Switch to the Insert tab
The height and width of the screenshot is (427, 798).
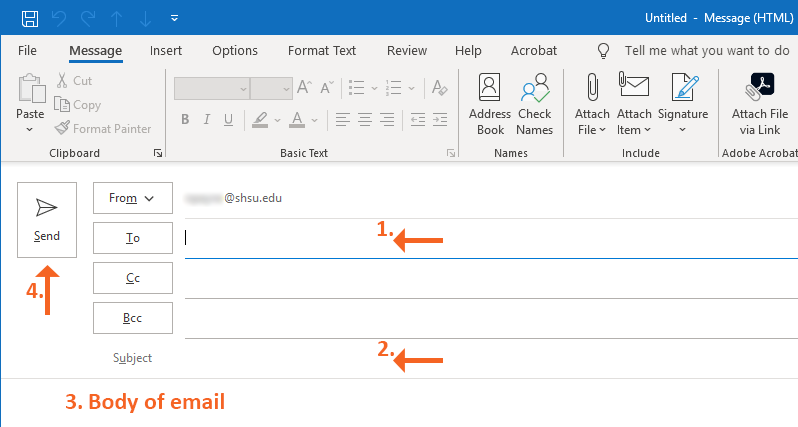tap(166, 50)
